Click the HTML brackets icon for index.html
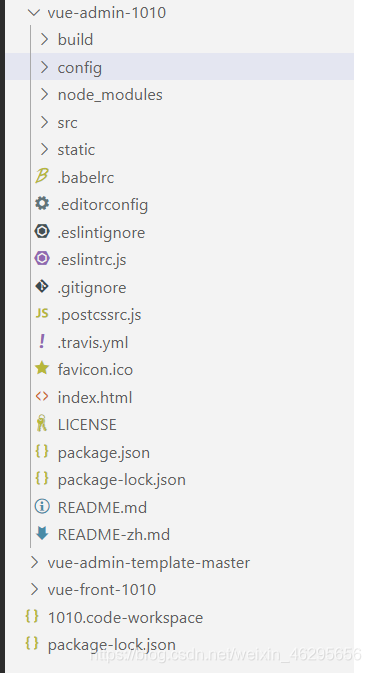The height and width of the screenshot is (673, 371). coord(42,396)
